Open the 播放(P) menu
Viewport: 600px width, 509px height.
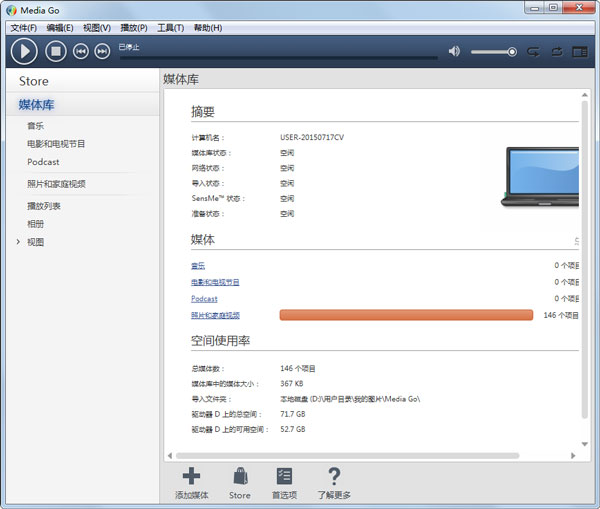click(133, 28)
